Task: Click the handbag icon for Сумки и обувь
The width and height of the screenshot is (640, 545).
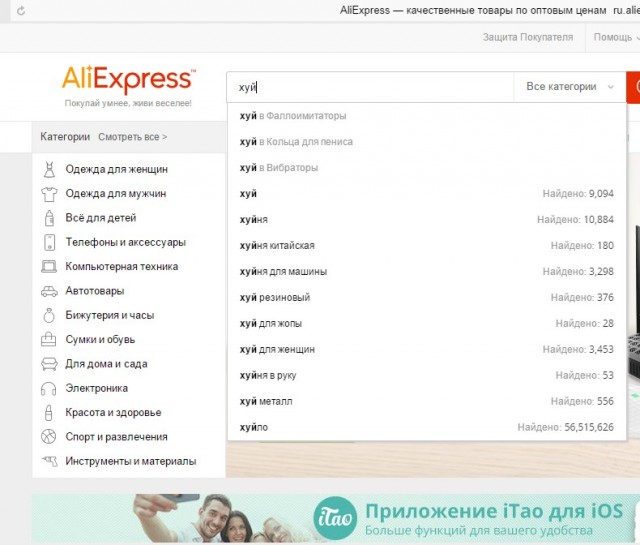Action: point(49,339)
